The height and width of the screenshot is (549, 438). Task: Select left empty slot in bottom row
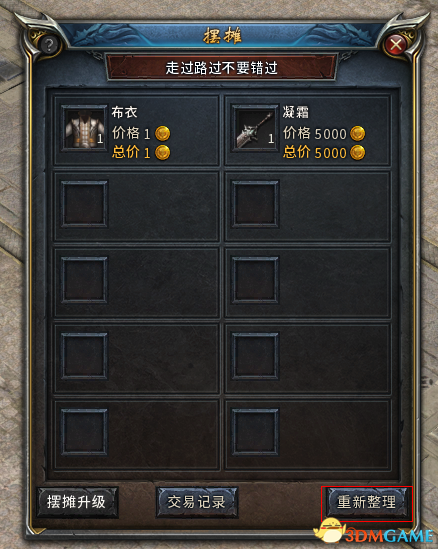[x=84, y=432]
